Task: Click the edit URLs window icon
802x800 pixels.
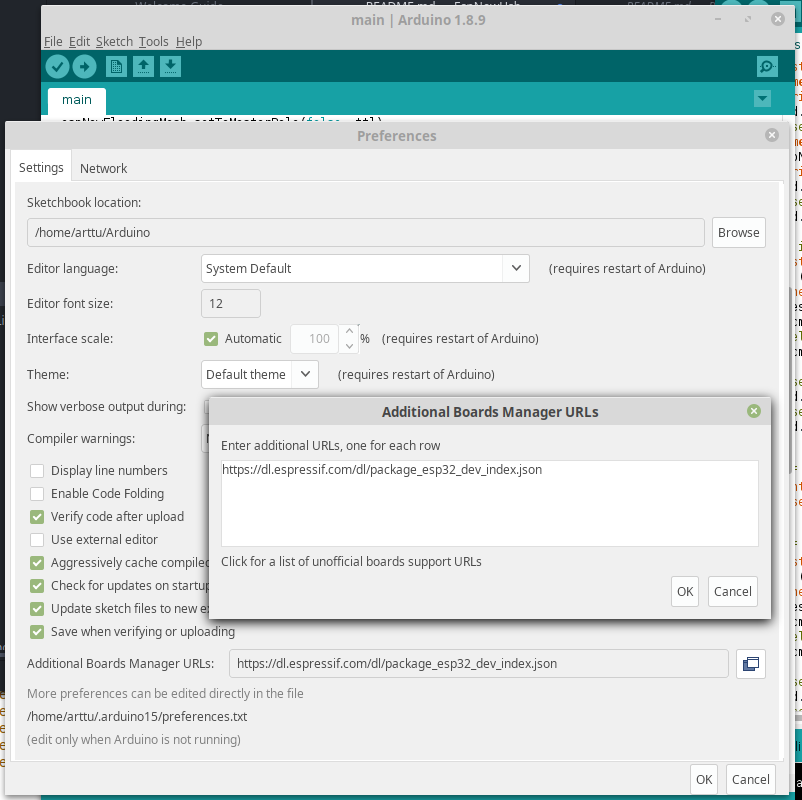Action: click(750, 663)
